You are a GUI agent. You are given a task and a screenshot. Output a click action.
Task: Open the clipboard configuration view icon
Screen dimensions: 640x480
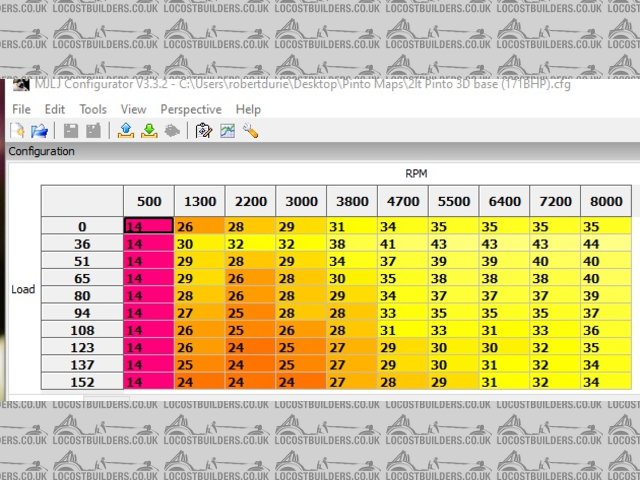pyautogui.click(x=204, y=130)
